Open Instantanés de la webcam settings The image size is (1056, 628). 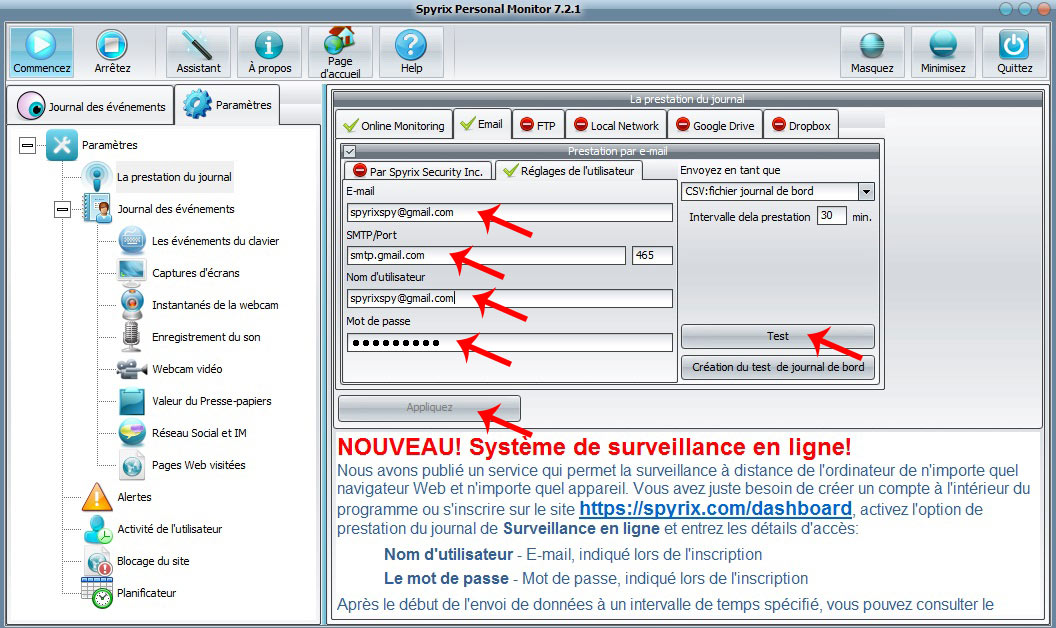[x=215, y=305]
